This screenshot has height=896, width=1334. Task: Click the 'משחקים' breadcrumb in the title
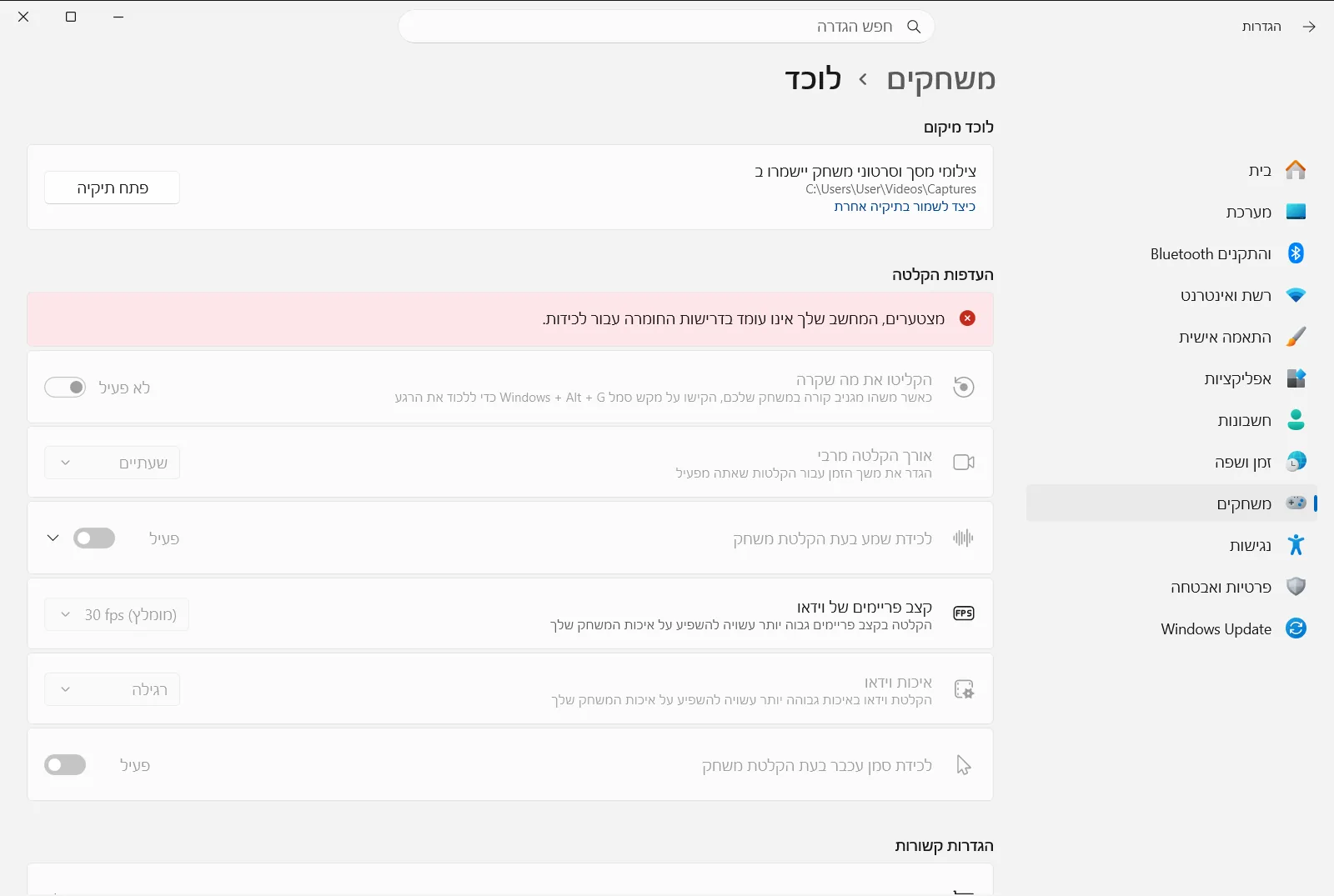(940, 79)
